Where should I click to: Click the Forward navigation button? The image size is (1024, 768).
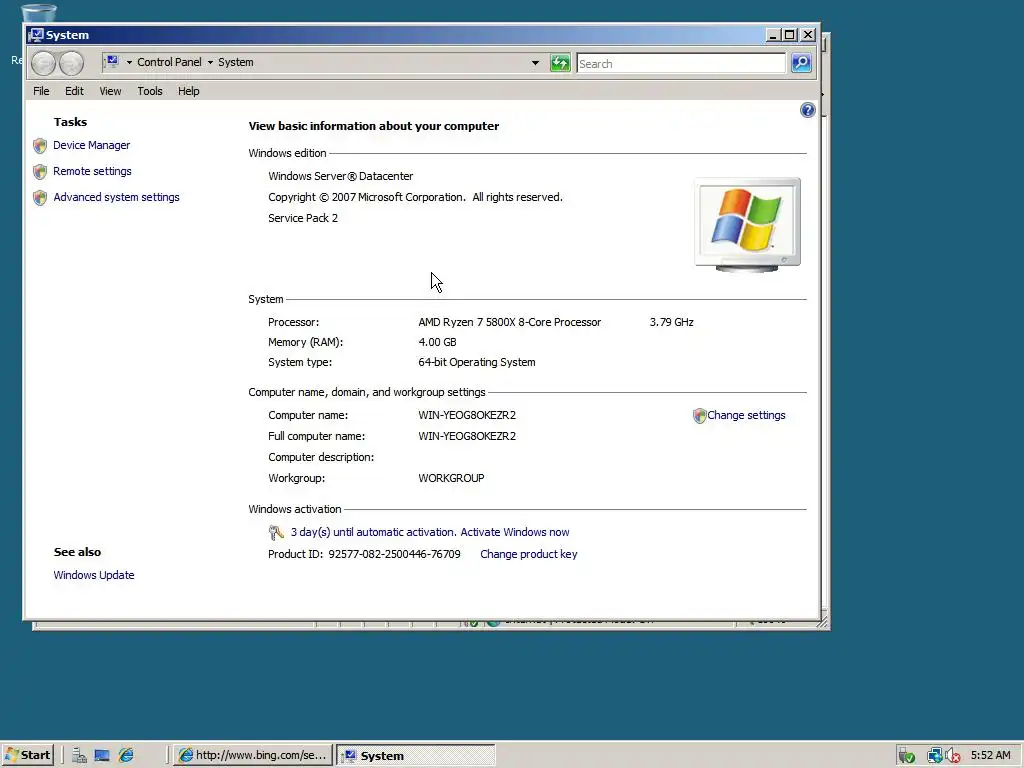(x=71, y=63)
